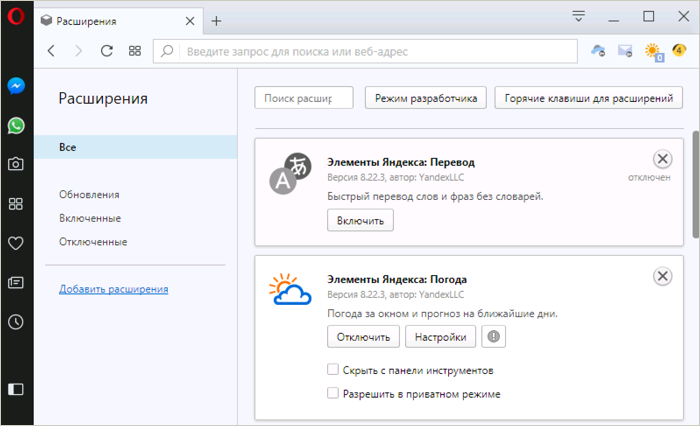
Task: Select the Включенные category
Action: pos(90,218)
